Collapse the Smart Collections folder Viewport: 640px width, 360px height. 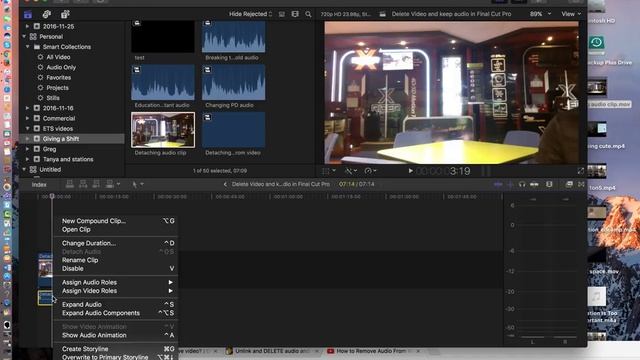tap(27, 47)
